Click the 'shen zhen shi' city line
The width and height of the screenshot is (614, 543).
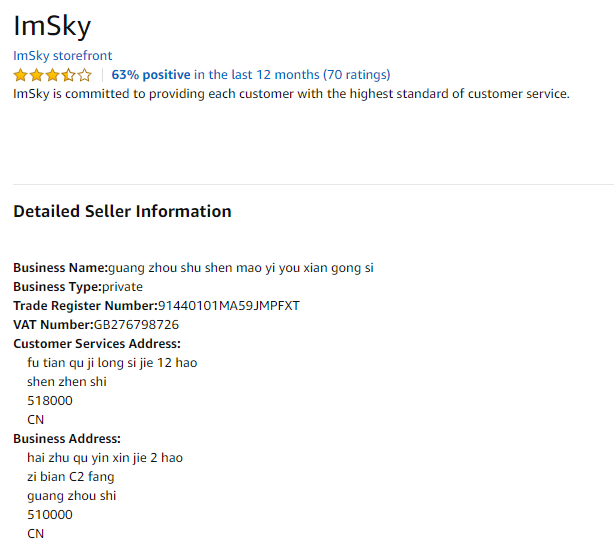point(67,382)
